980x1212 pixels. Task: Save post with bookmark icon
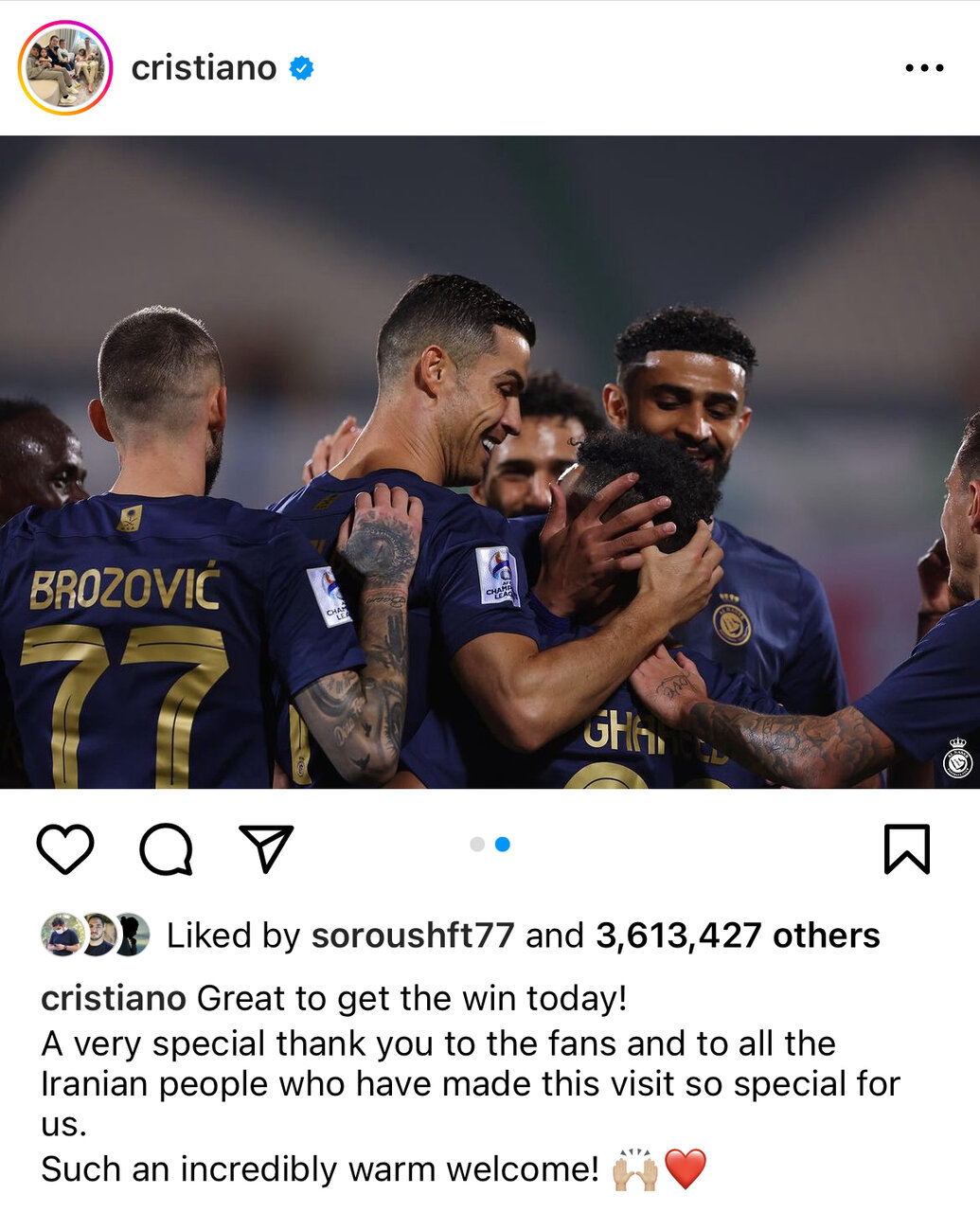[907, 848]
